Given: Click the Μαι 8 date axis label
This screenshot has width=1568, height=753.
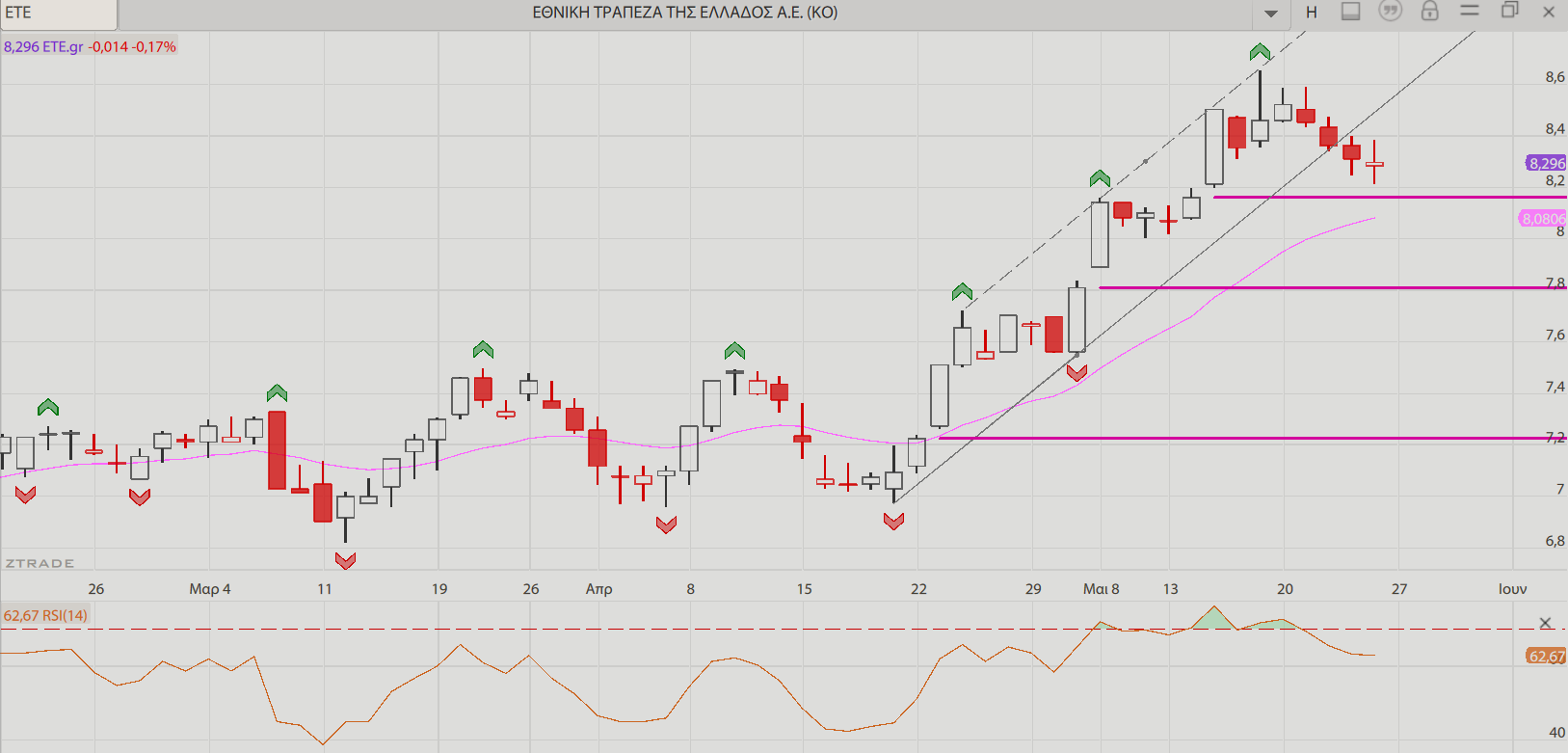Looking at the screenshot, I should 1101,588.
